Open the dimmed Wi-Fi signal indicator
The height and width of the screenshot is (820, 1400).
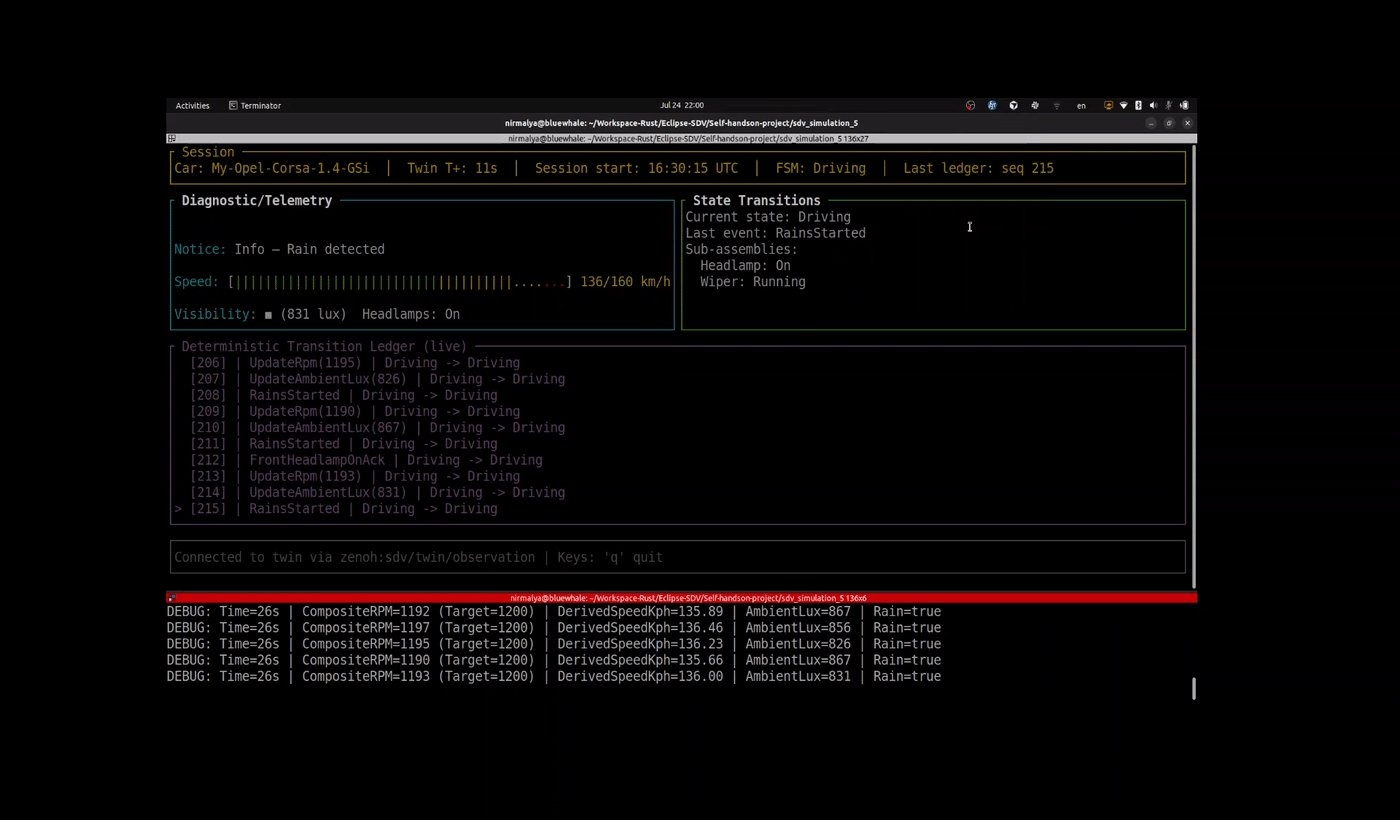pos(1057,105)
